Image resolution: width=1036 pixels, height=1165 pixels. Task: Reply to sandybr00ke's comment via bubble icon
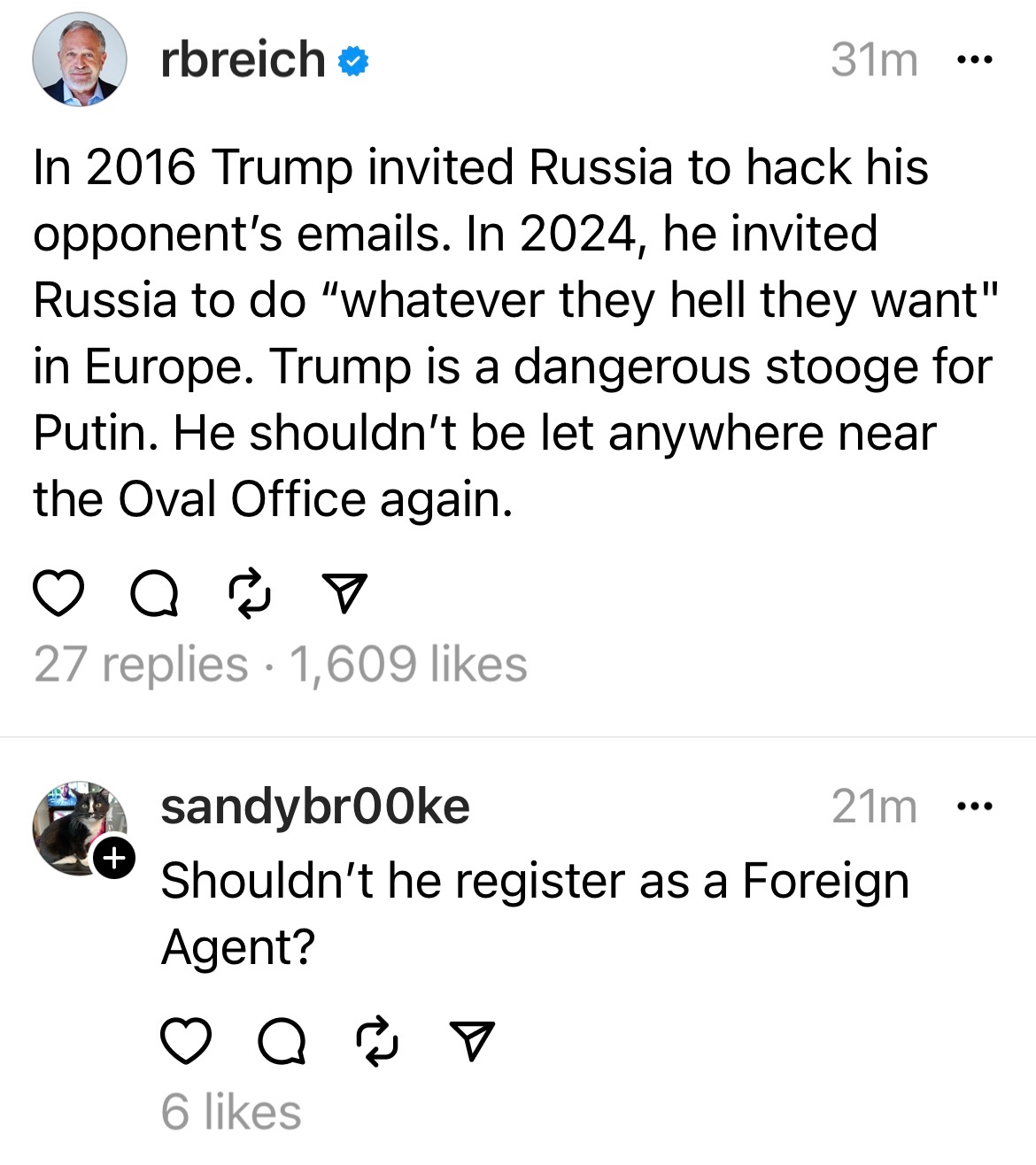click(282, 1041)
